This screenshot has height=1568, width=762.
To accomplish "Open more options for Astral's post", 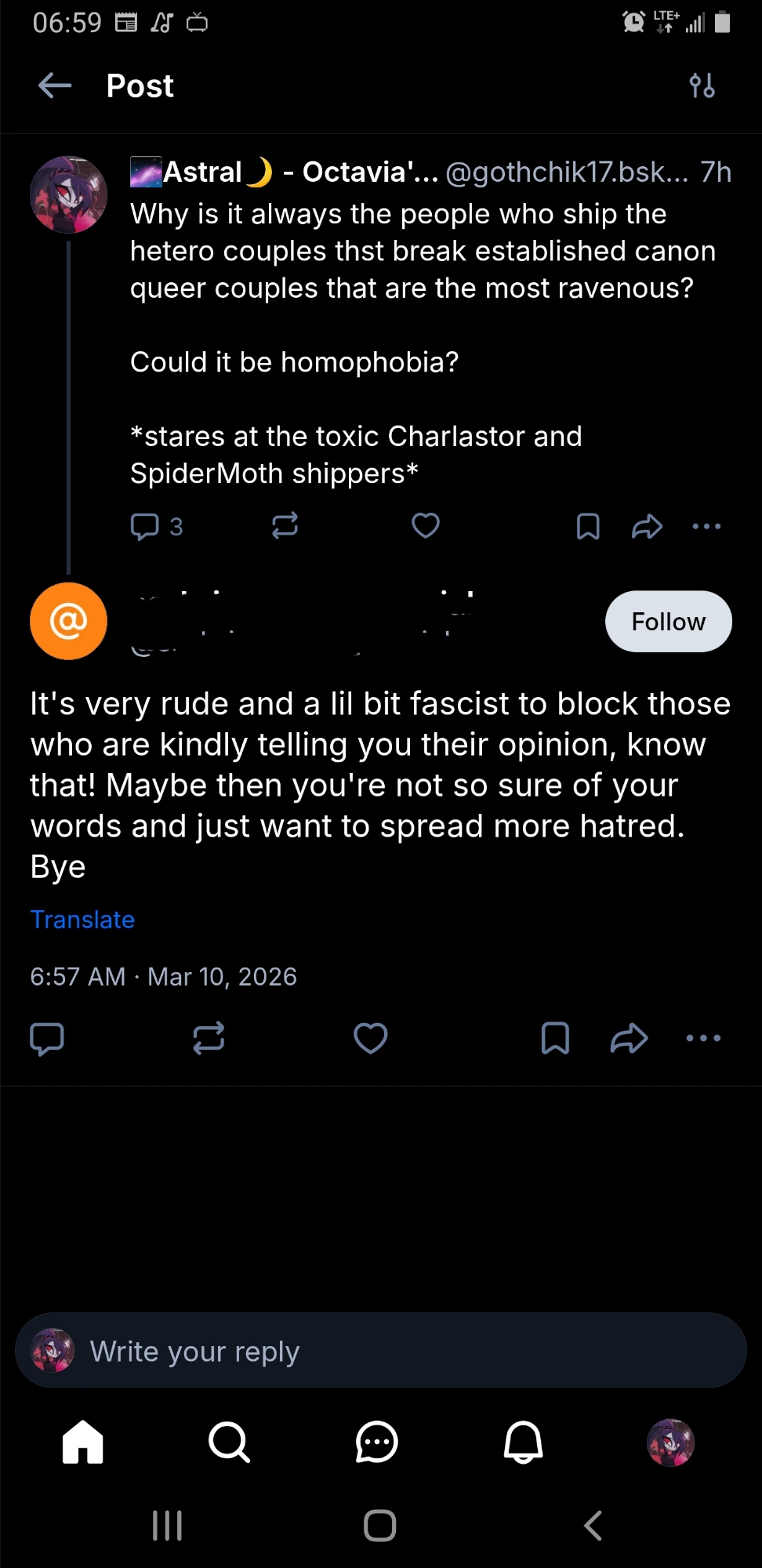I will coord(706,526).
